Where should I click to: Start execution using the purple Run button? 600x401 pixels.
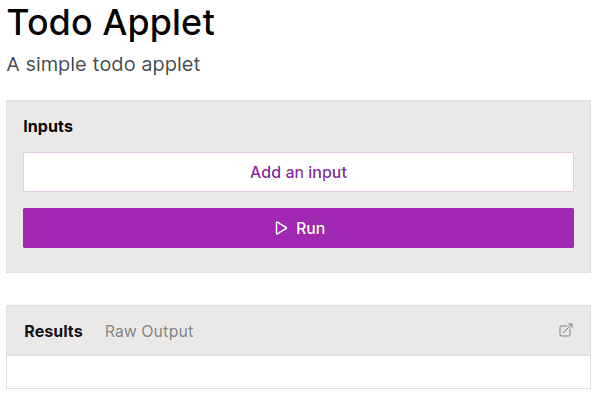[298, 228]
